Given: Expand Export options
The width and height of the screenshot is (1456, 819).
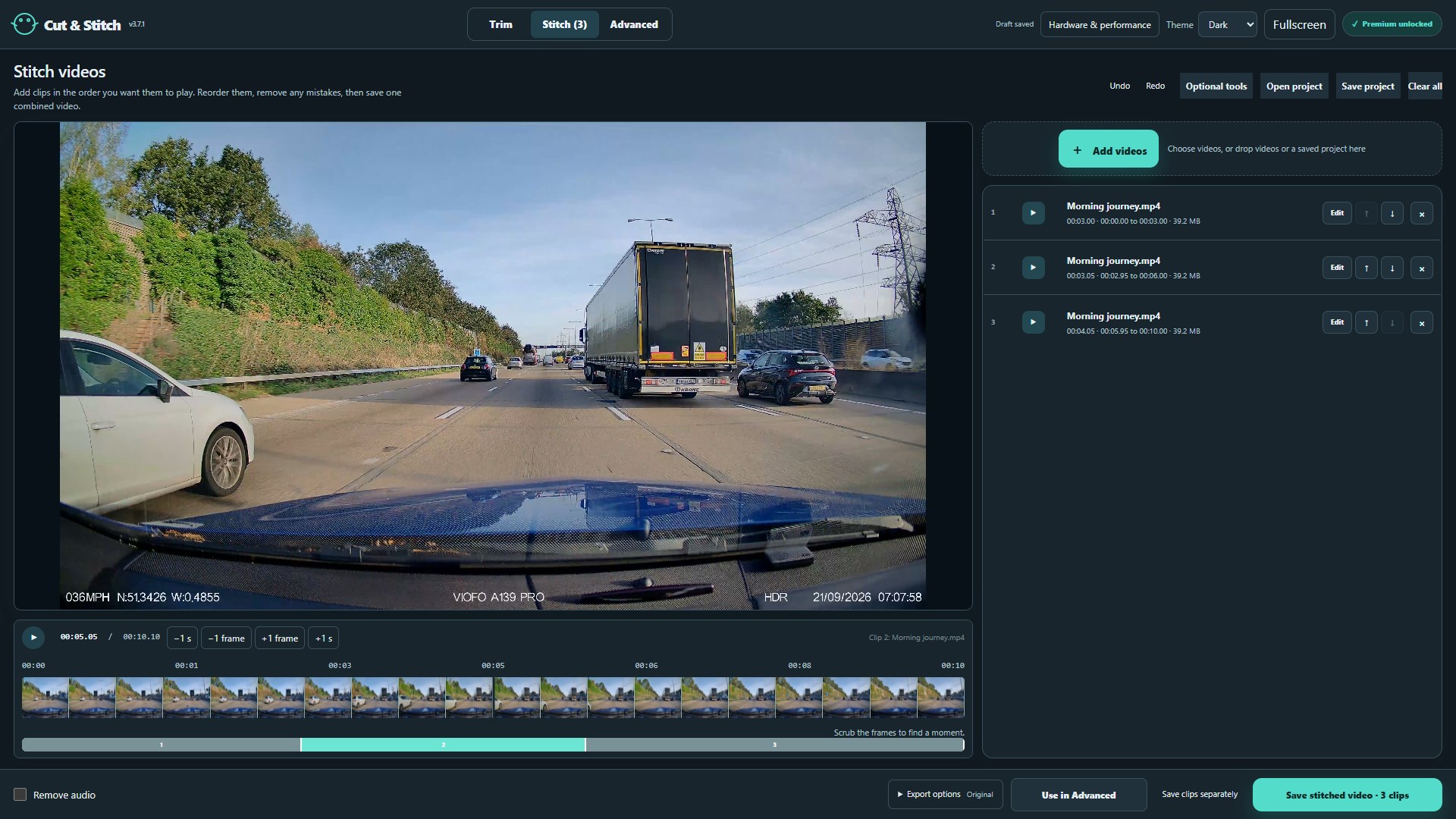Looking at the screenshot, I should (945, 795).
